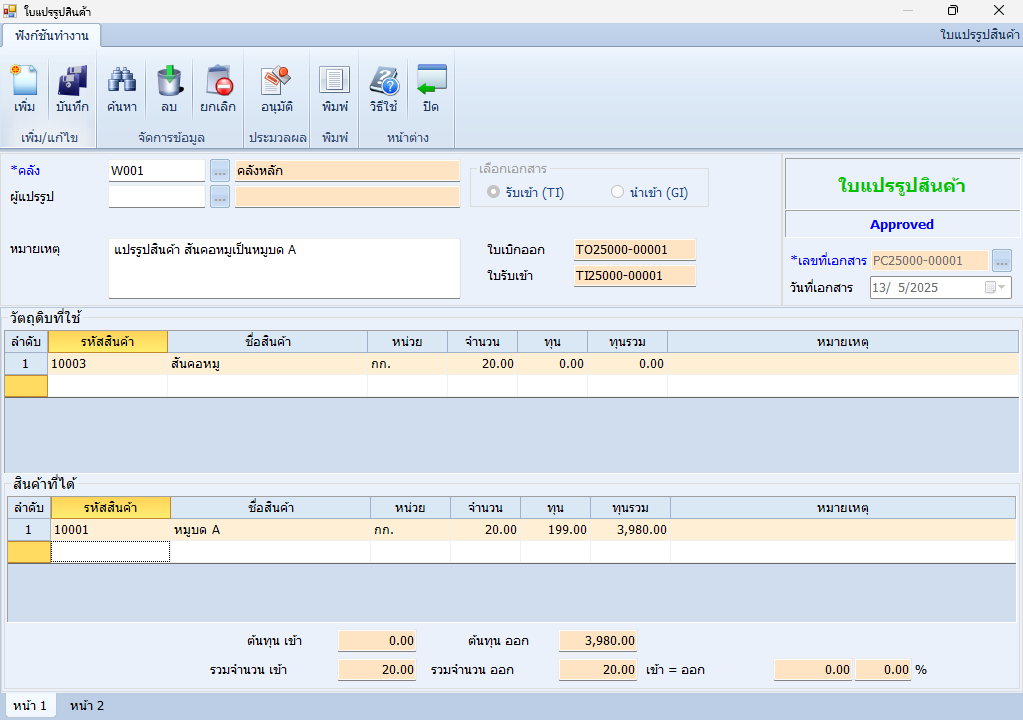This screenshot has width=1023, height=720.
Task: Browse document numbers beside PC25000-00001
Action: pyautogui.click(x=1001, y=261)
